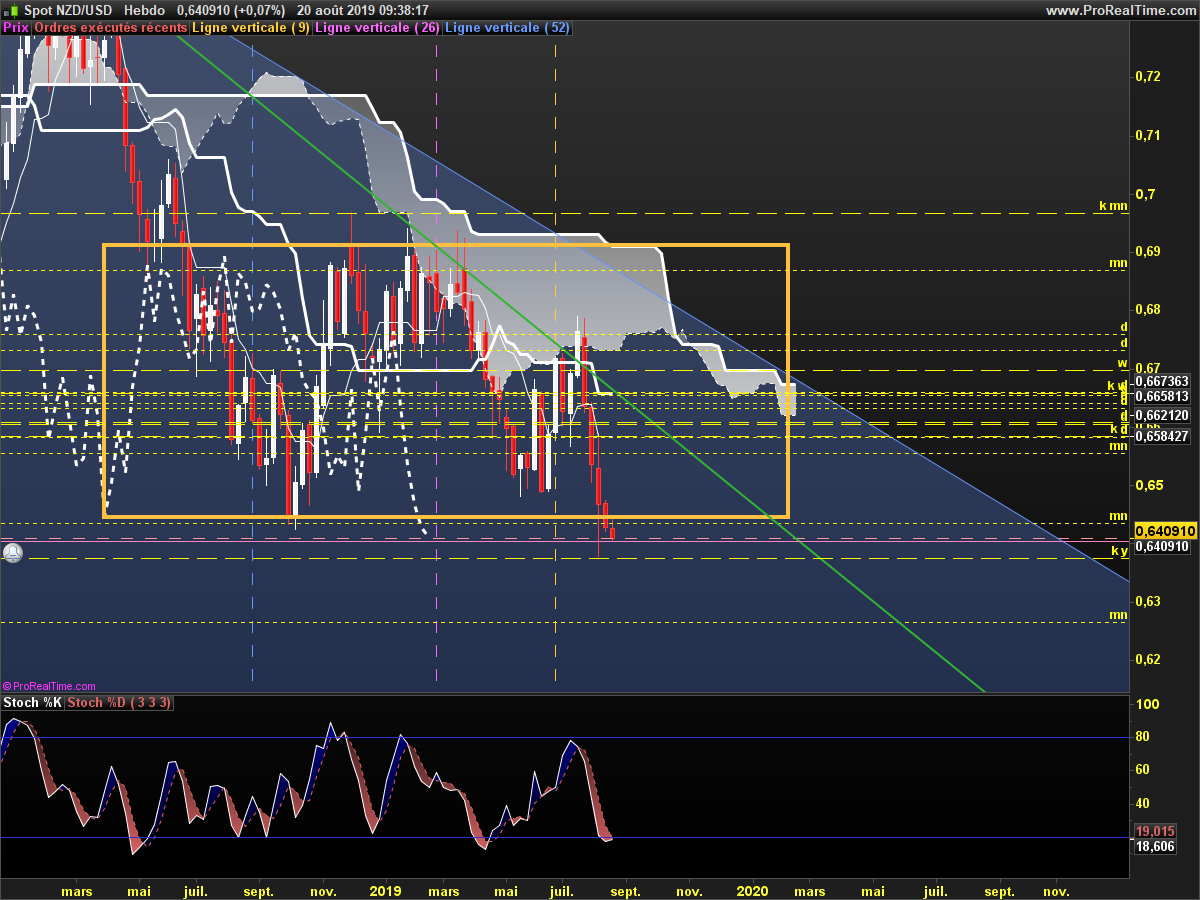Viewport: 1200px width, 900px height.
Task: Open the Stoch %D (3 3 3) label
Action: [x=119, y=703]
